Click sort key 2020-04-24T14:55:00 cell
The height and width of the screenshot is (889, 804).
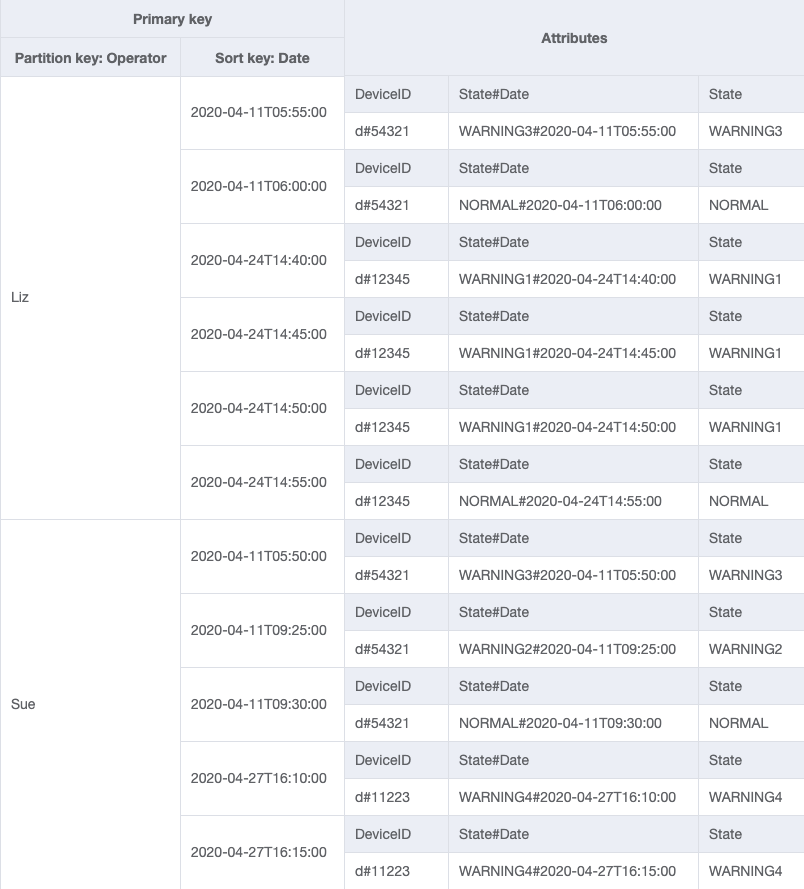click(x=258, y=482)
